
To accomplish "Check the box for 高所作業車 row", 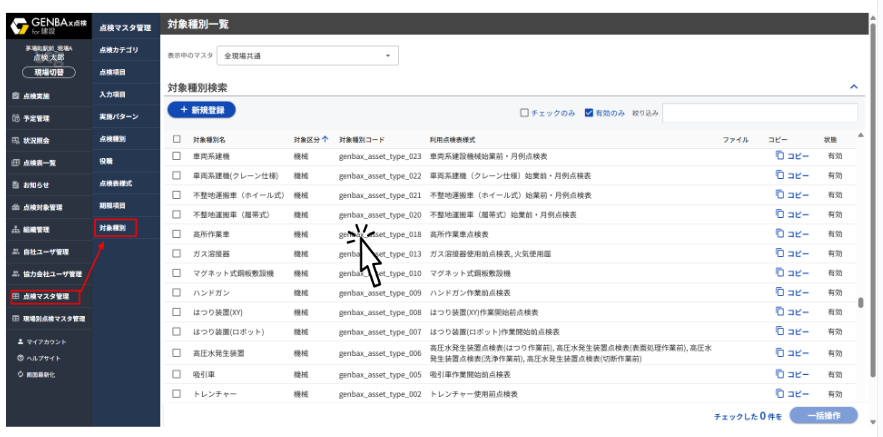I will 177,234.
